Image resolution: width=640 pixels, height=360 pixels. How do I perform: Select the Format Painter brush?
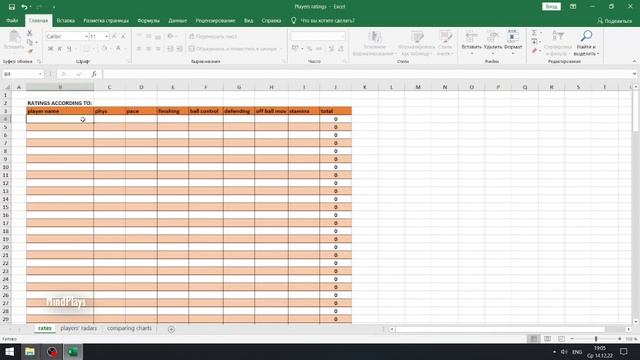coord(29,51)
